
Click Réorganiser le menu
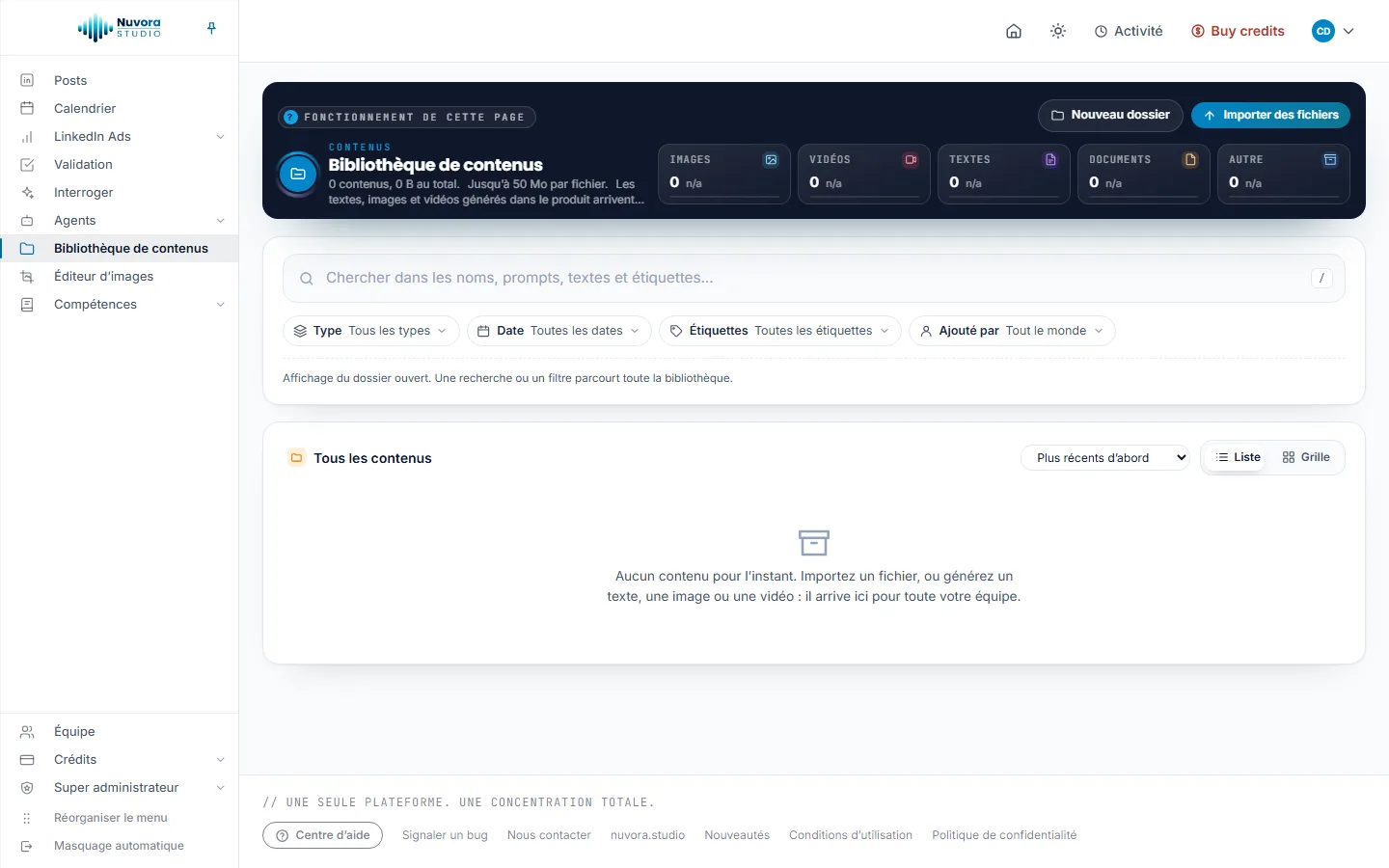coord(110,817)
